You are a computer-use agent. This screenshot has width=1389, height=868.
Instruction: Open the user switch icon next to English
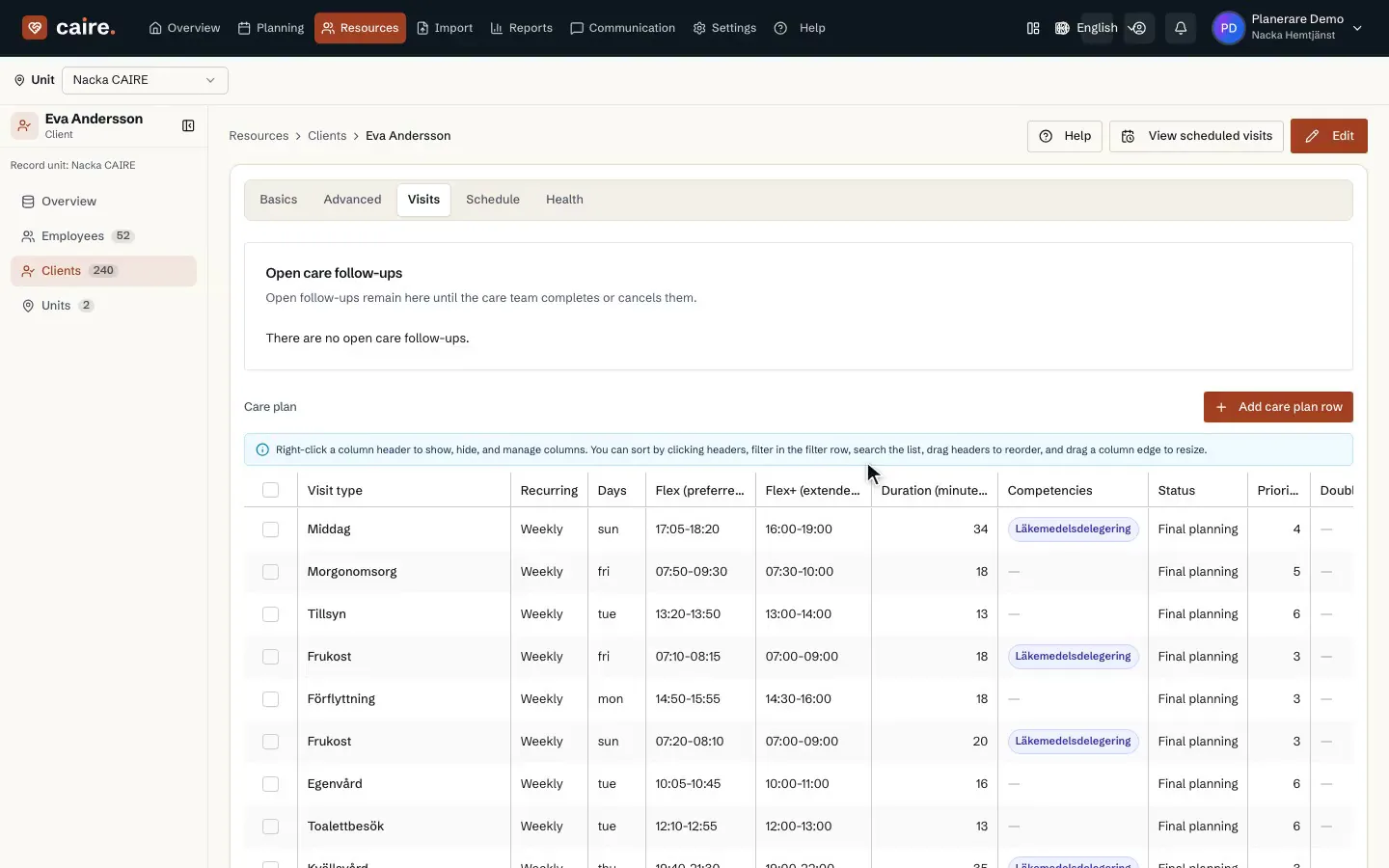(x=1139, y=28)
